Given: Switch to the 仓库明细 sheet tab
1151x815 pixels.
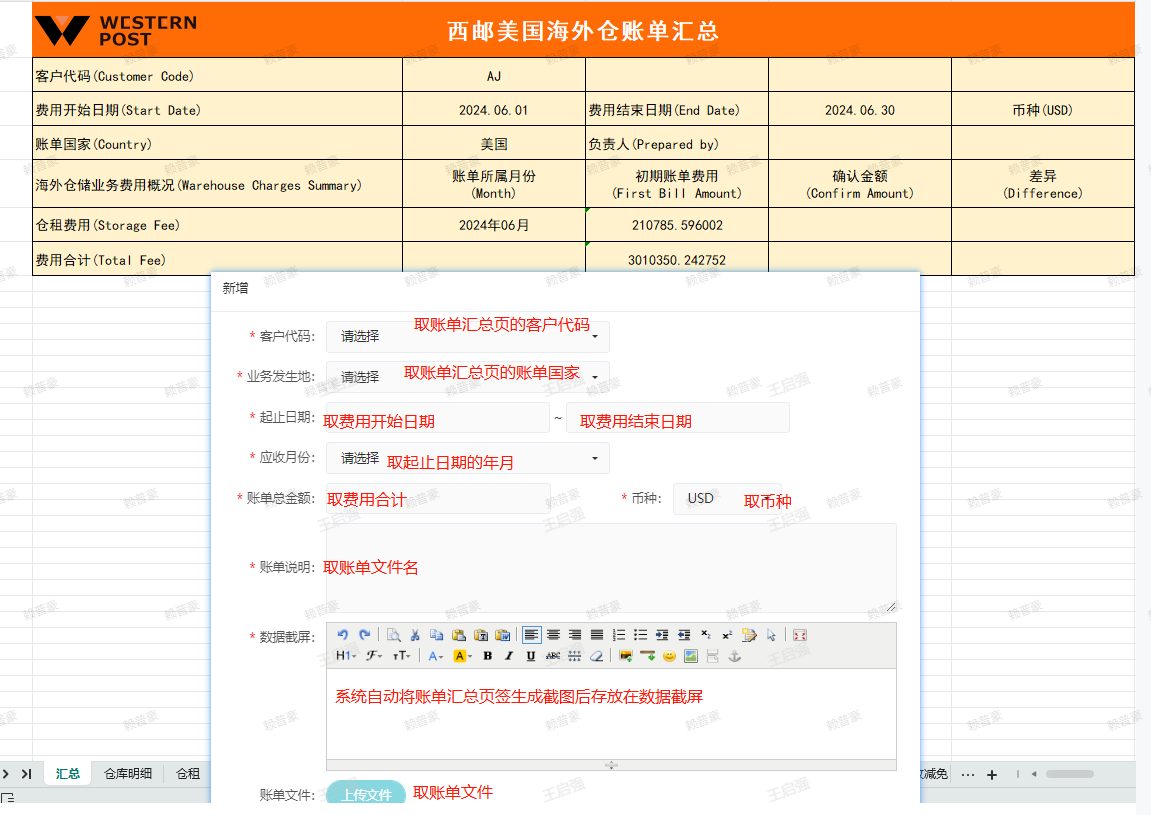Looking at the screenshot, I should (x=128, y=773).
